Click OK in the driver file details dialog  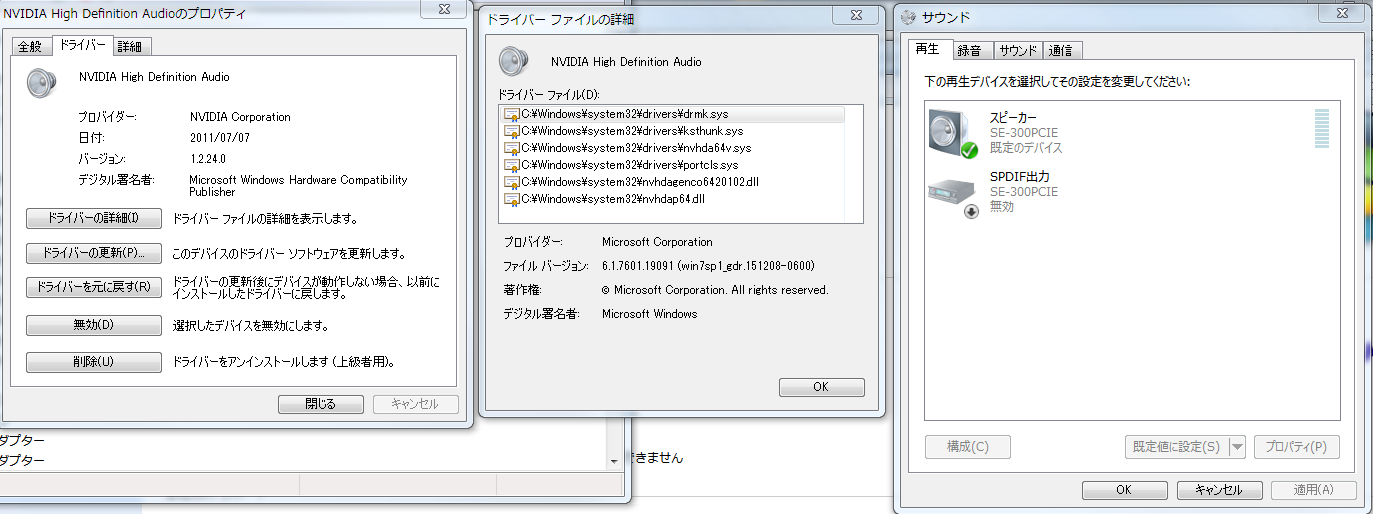point(821,387)
